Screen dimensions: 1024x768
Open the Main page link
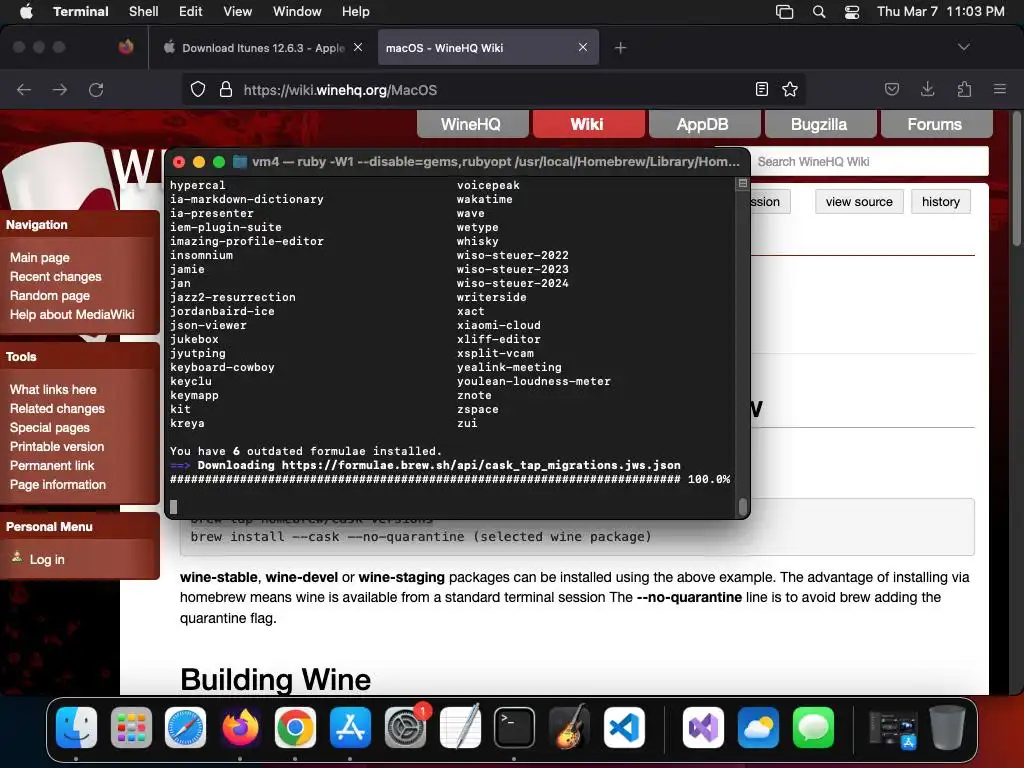point(40,257)
